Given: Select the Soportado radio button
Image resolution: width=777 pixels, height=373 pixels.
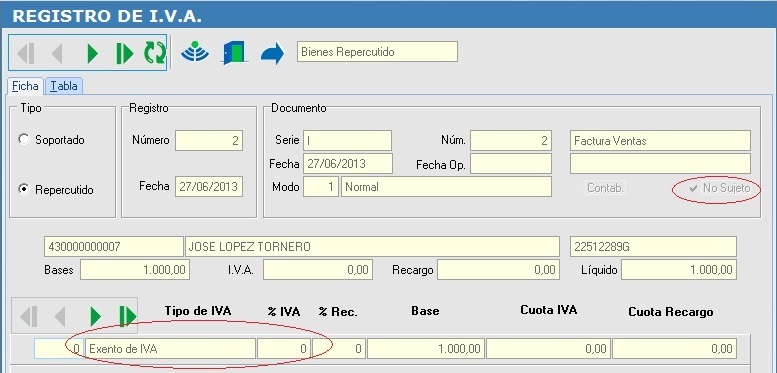Looking at the screenshot, I should (23, 139).
